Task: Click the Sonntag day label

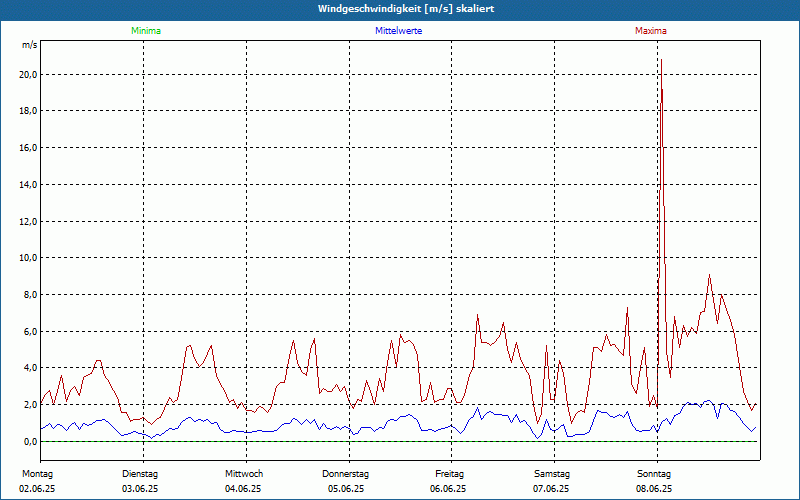Action: 654,474
